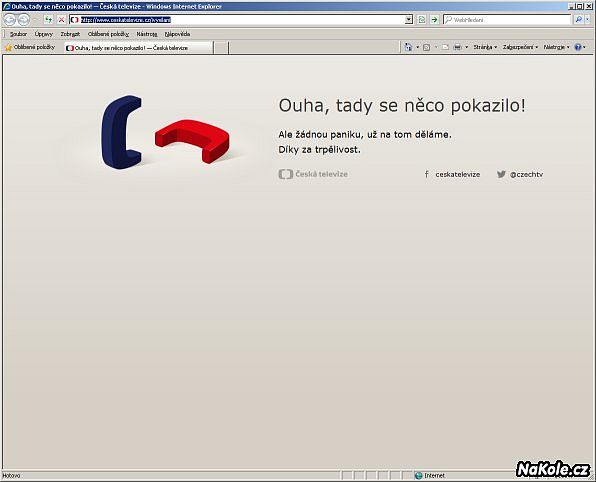This screenshot has height=482, width=596.
Task: Open the Oblíbené položky menu in the menu bar
Action: 108,34
